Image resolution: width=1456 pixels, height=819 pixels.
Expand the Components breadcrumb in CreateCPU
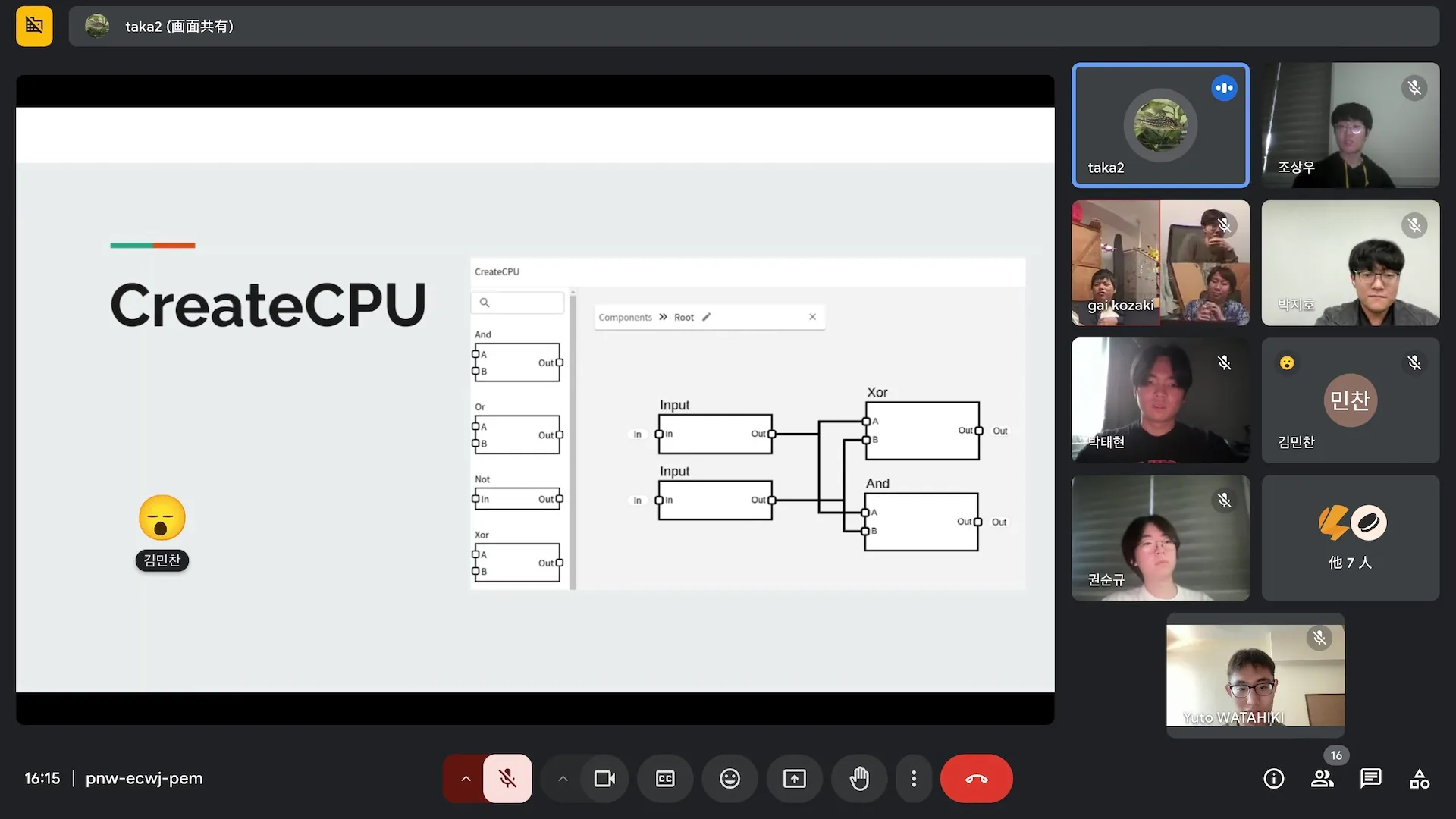[x=626, y=317]
